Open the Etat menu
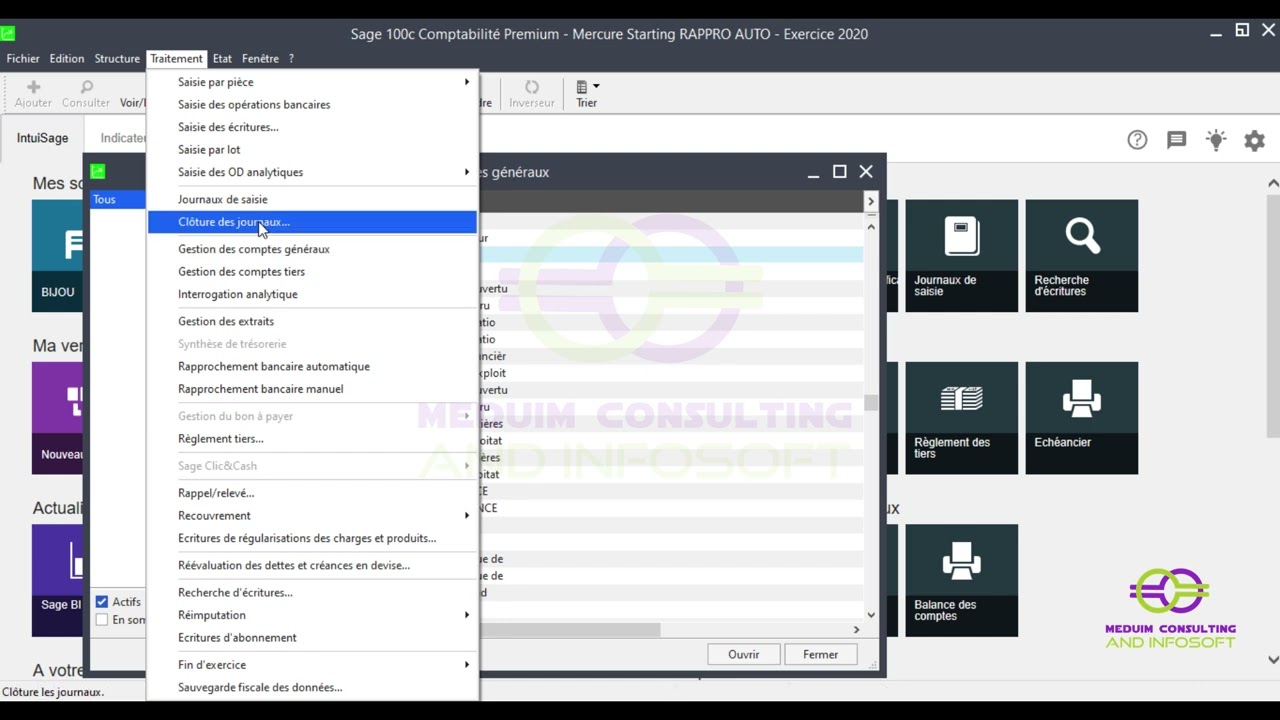This screenshot has width=1280, height=720. click(222, 59)
